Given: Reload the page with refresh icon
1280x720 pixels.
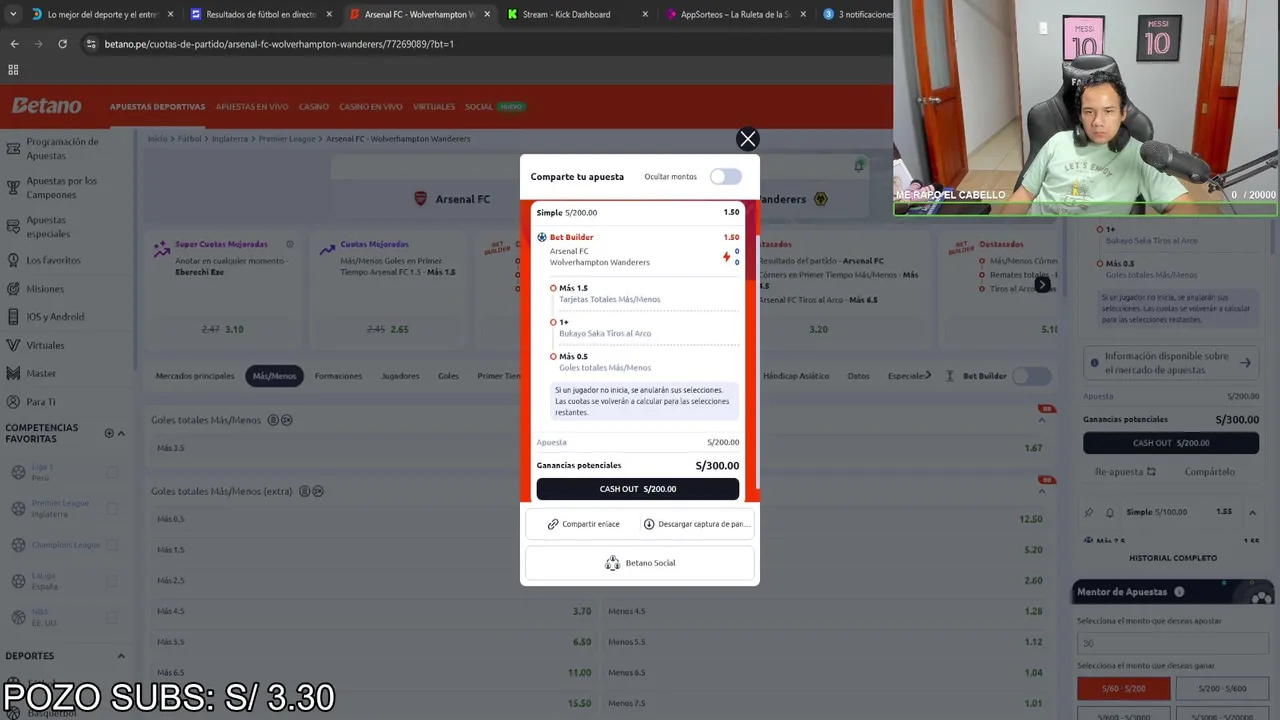Looking at the screenshot, I should coord(62,44).
